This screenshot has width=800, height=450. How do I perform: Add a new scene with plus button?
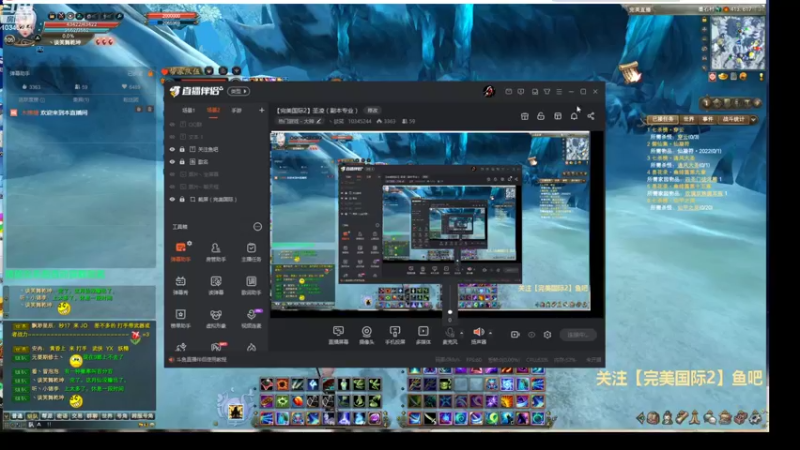coord(262,110)
